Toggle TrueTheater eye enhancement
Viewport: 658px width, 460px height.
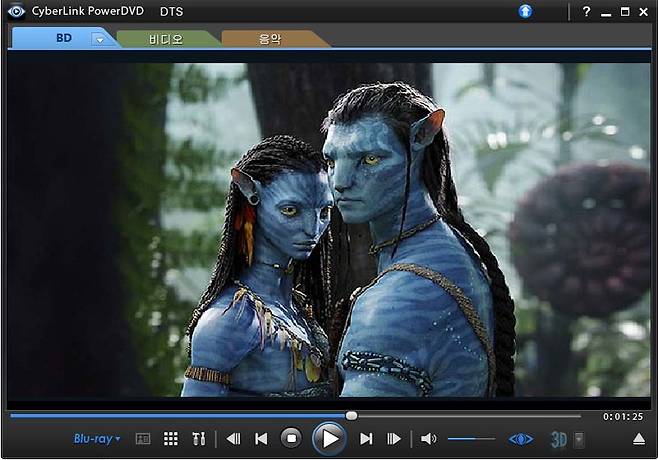[521, 438]
